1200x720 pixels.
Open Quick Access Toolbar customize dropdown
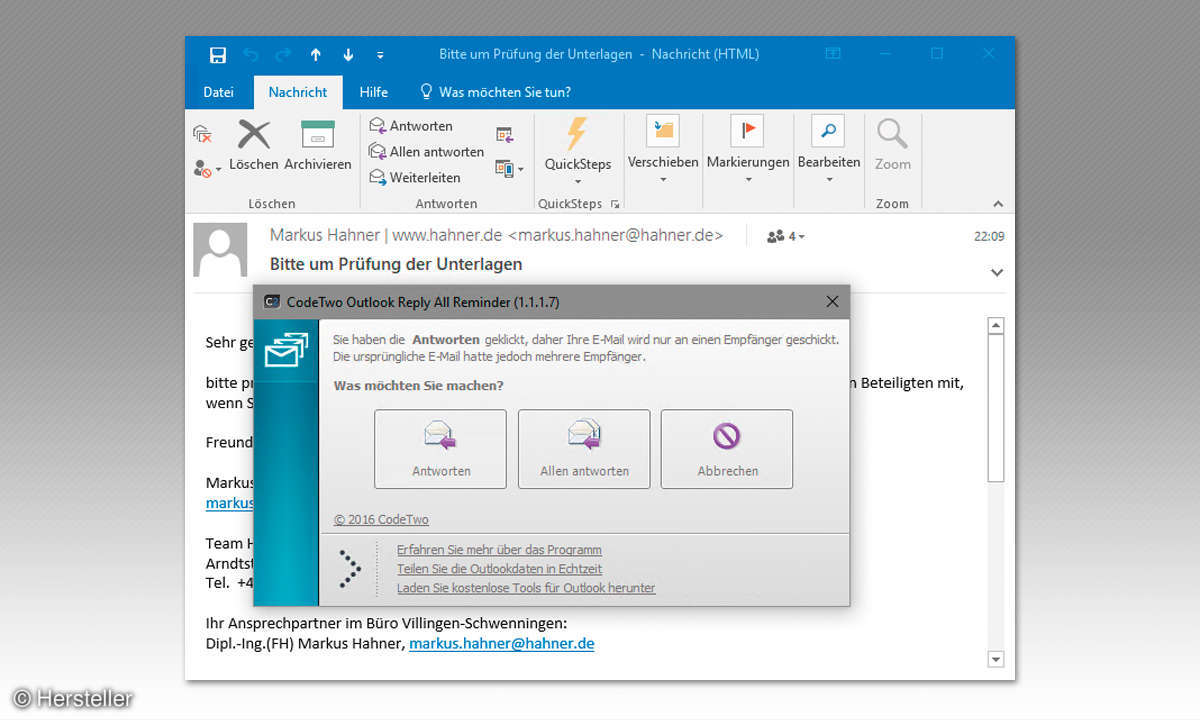point(380,55)
